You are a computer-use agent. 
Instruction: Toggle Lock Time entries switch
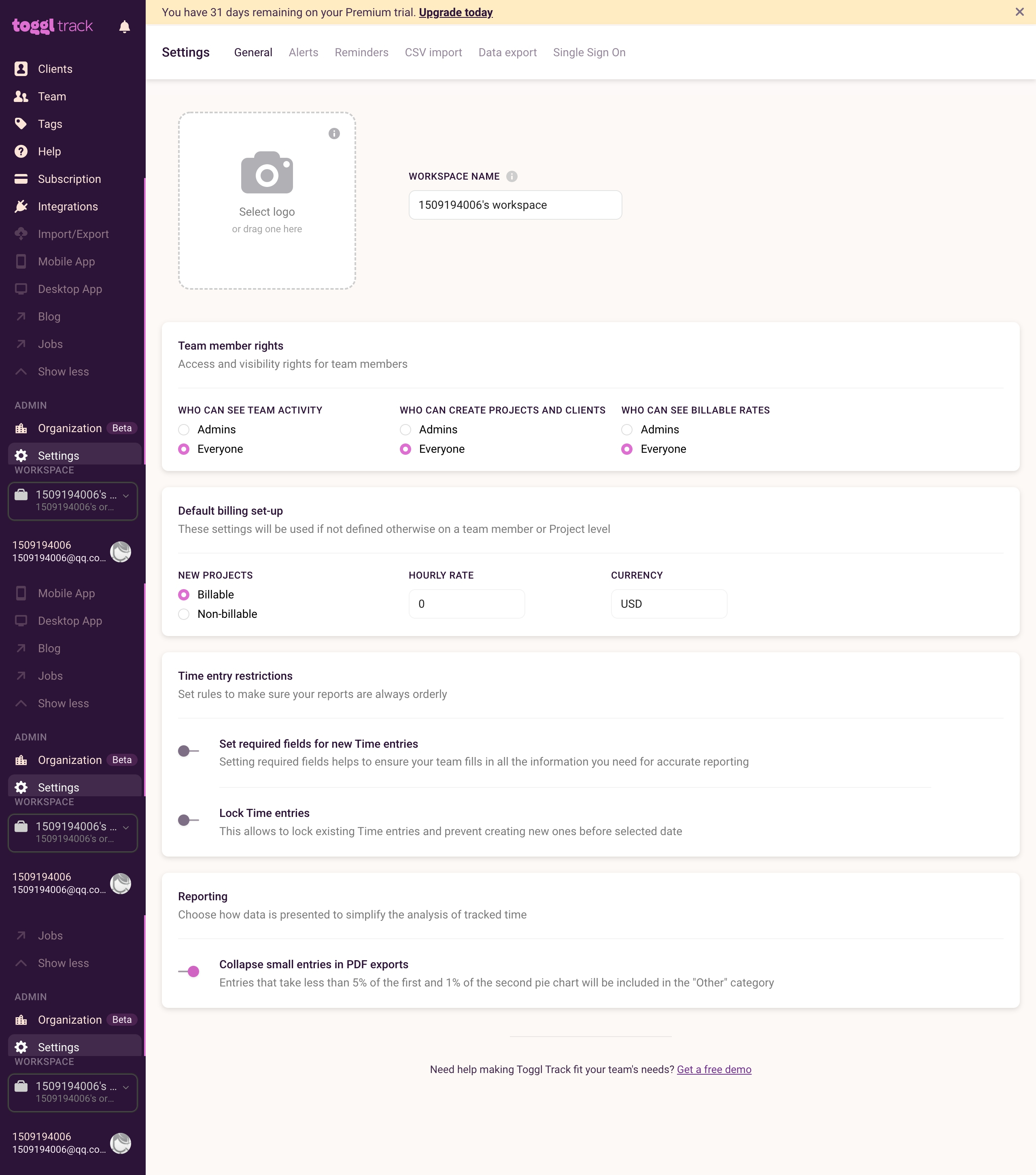[x=189, y=820]
